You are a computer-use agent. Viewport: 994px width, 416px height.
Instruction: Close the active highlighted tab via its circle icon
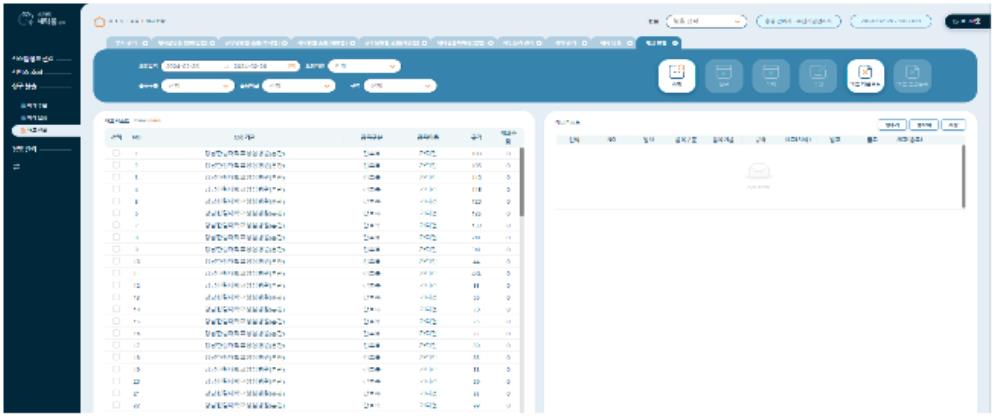click(674, 43)
